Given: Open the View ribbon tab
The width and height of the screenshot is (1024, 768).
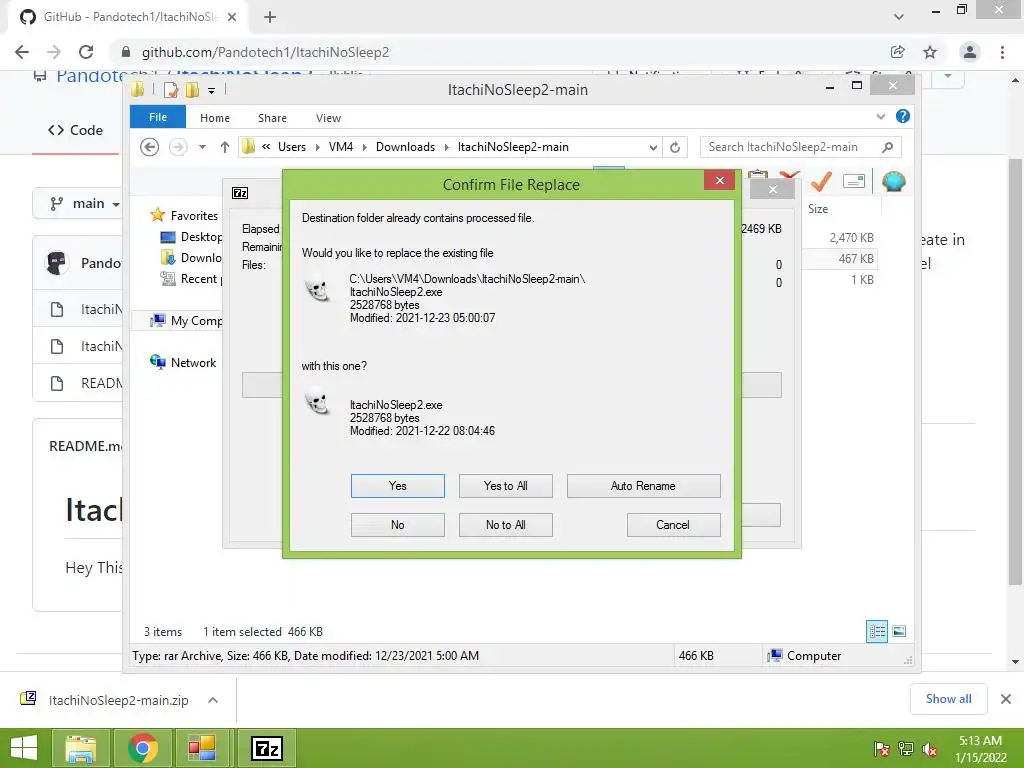Looking at the screenshot, I should (328, 118).
